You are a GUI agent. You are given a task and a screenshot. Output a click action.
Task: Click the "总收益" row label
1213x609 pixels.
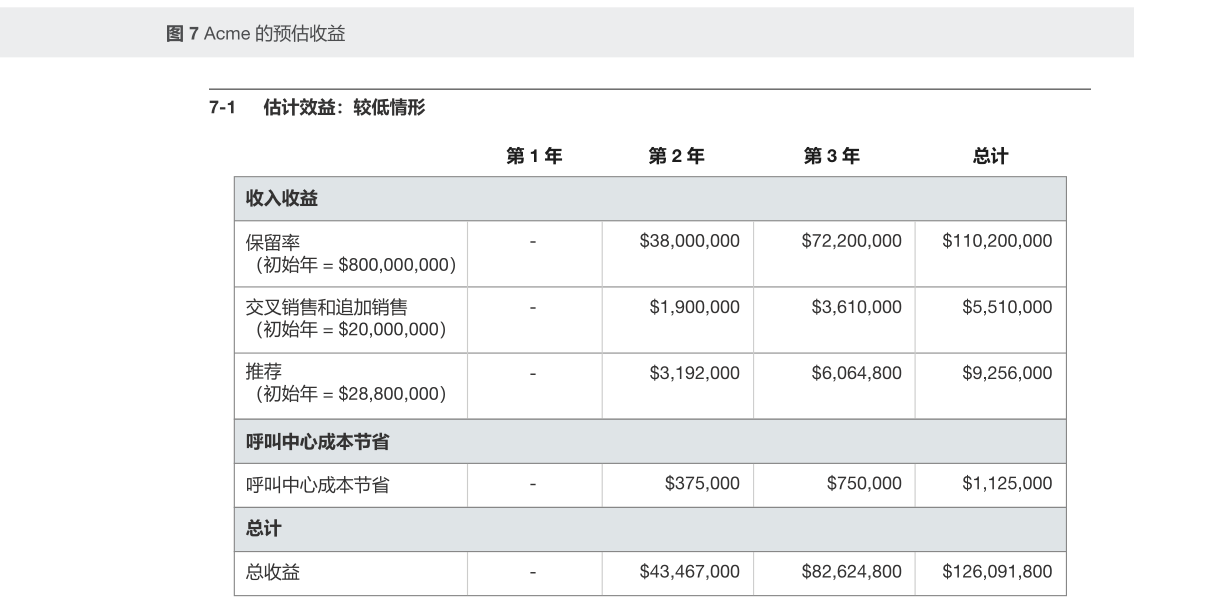point(273,572)
